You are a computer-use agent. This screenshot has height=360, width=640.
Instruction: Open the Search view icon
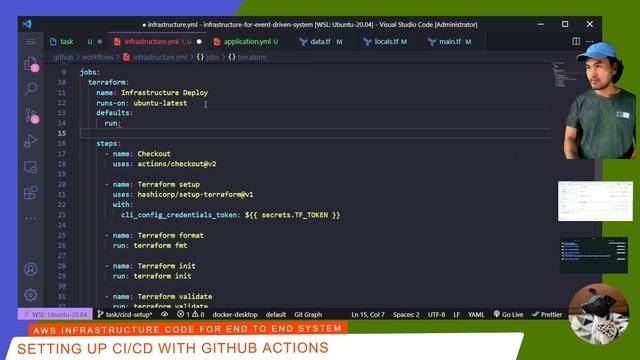[31, 89]
